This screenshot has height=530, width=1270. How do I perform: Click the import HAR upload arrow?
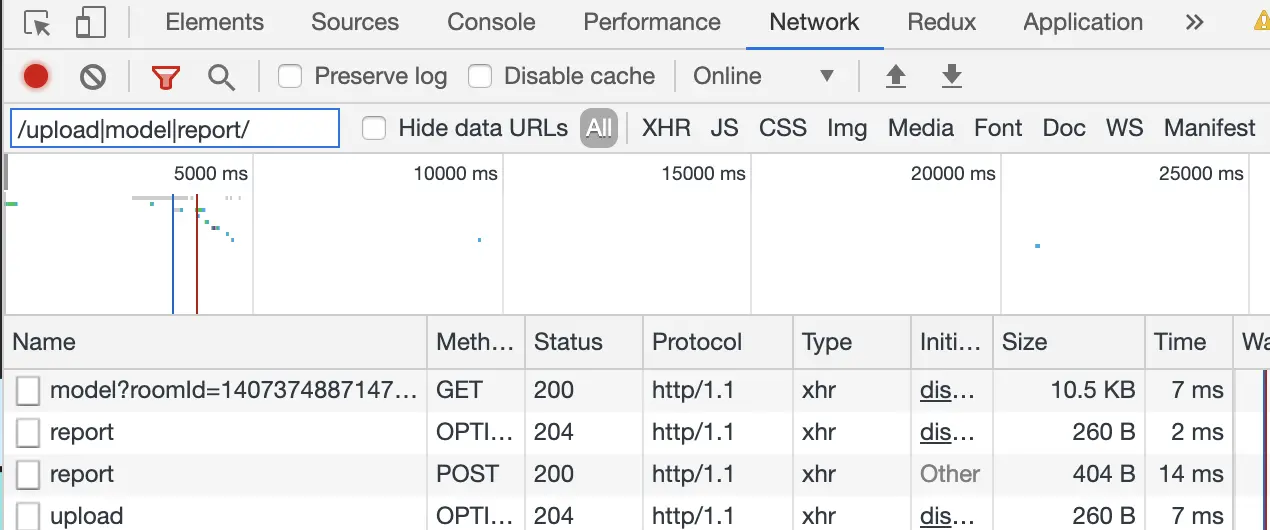896,77
